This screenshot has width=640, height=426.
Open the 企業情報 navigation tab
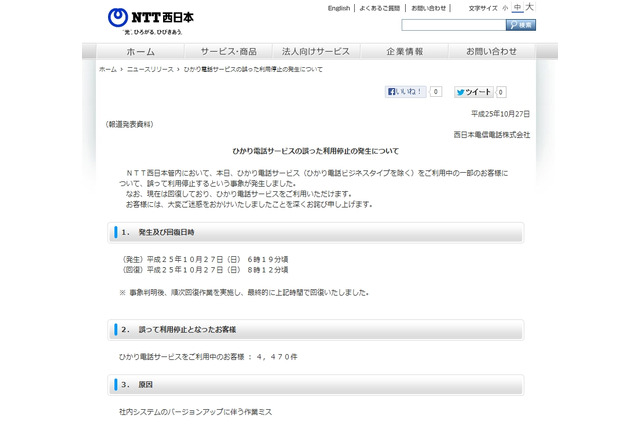coord(404,52)
